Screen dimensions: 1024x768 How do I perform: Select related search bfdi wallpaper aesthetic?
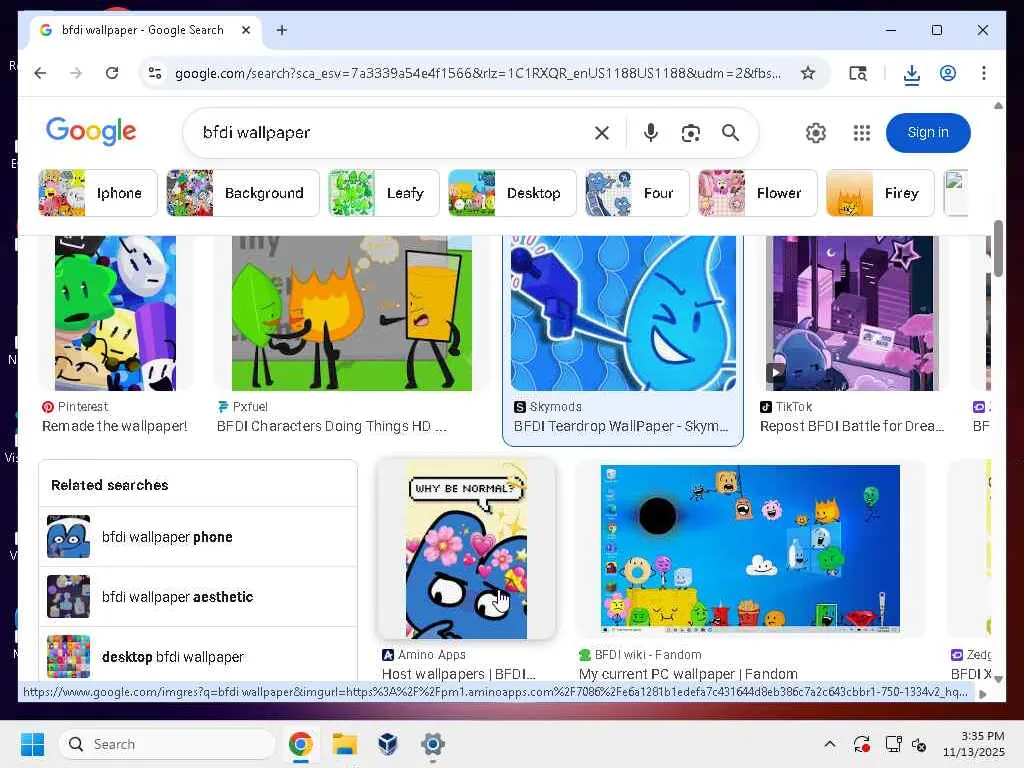[198, 597]
